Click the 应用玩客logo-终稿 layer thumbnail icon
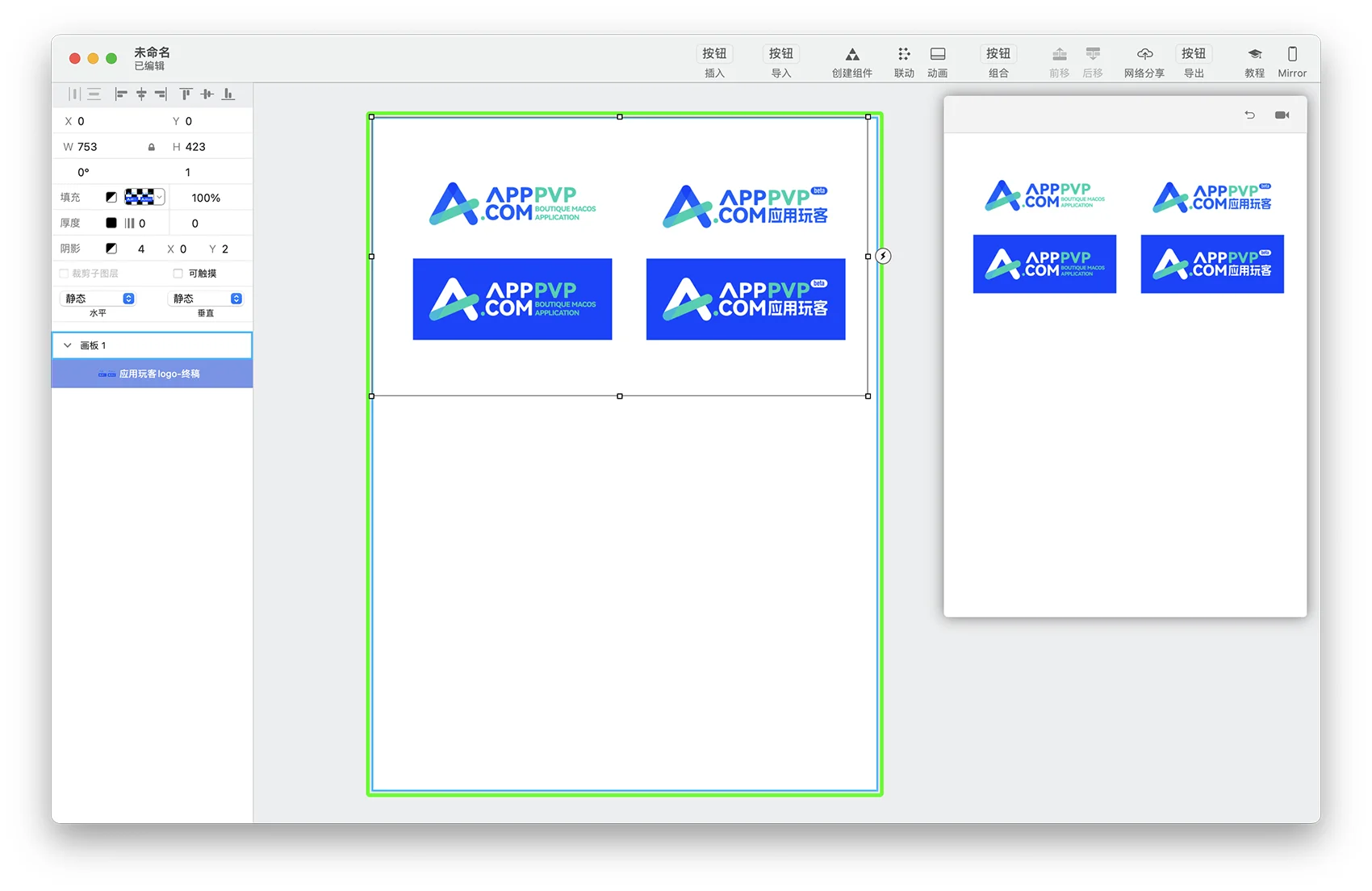This screenshot has width=1372, height=891. pyautogui.click(x=107, y=374)
